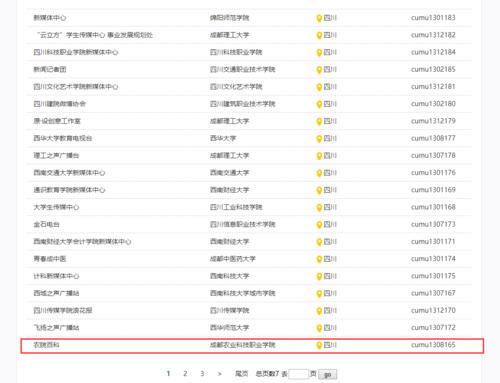Click the location pin in the cumu1308177 row
Screen dimensions: 500x383
point(319,139)
